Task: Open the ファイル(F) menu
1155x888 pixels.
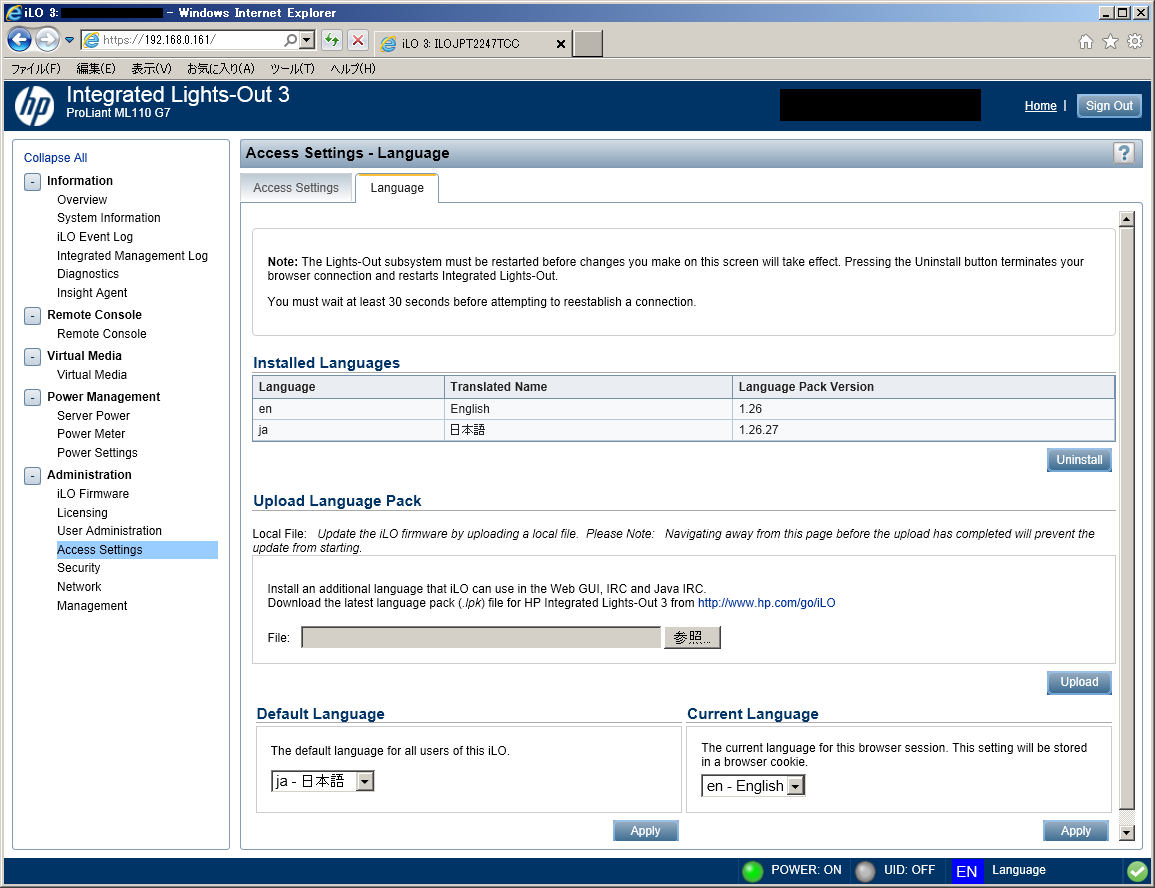Action: (35, 68)
